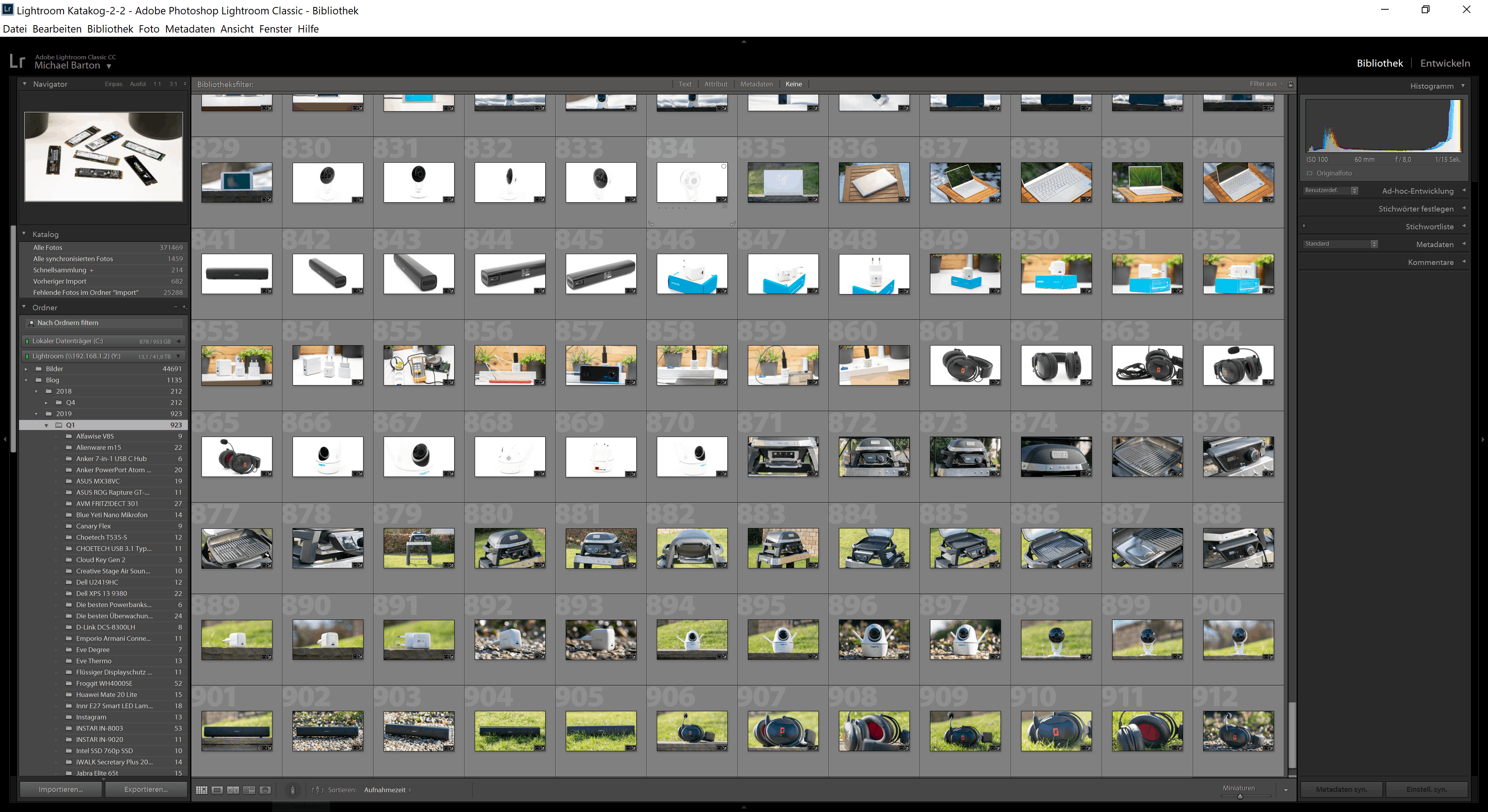Open compare view XY icon
1488x812 pixels.
point(233,790)
